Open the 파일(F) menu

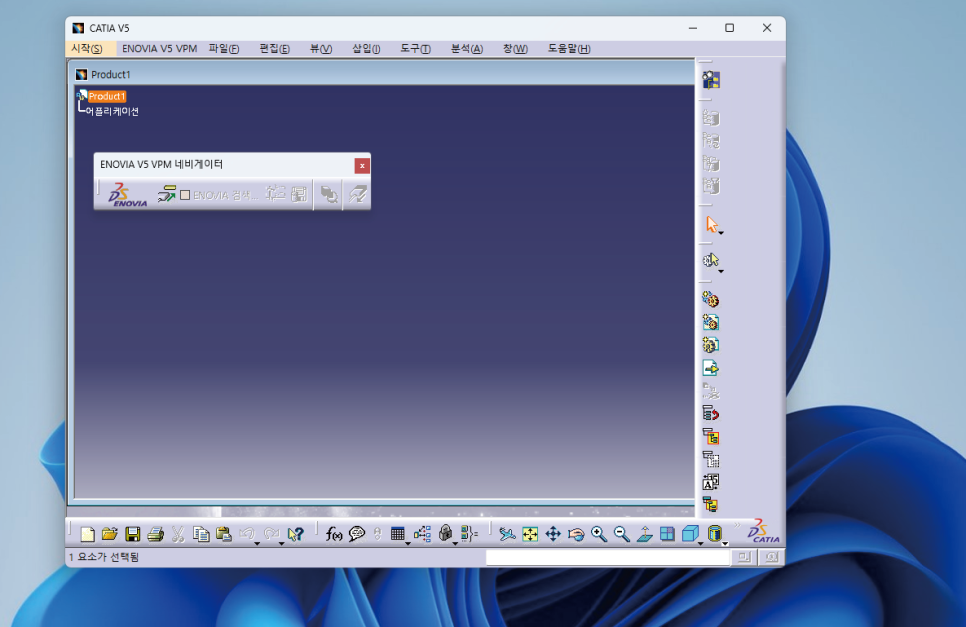pyautogui.click(x=224, y=49)
